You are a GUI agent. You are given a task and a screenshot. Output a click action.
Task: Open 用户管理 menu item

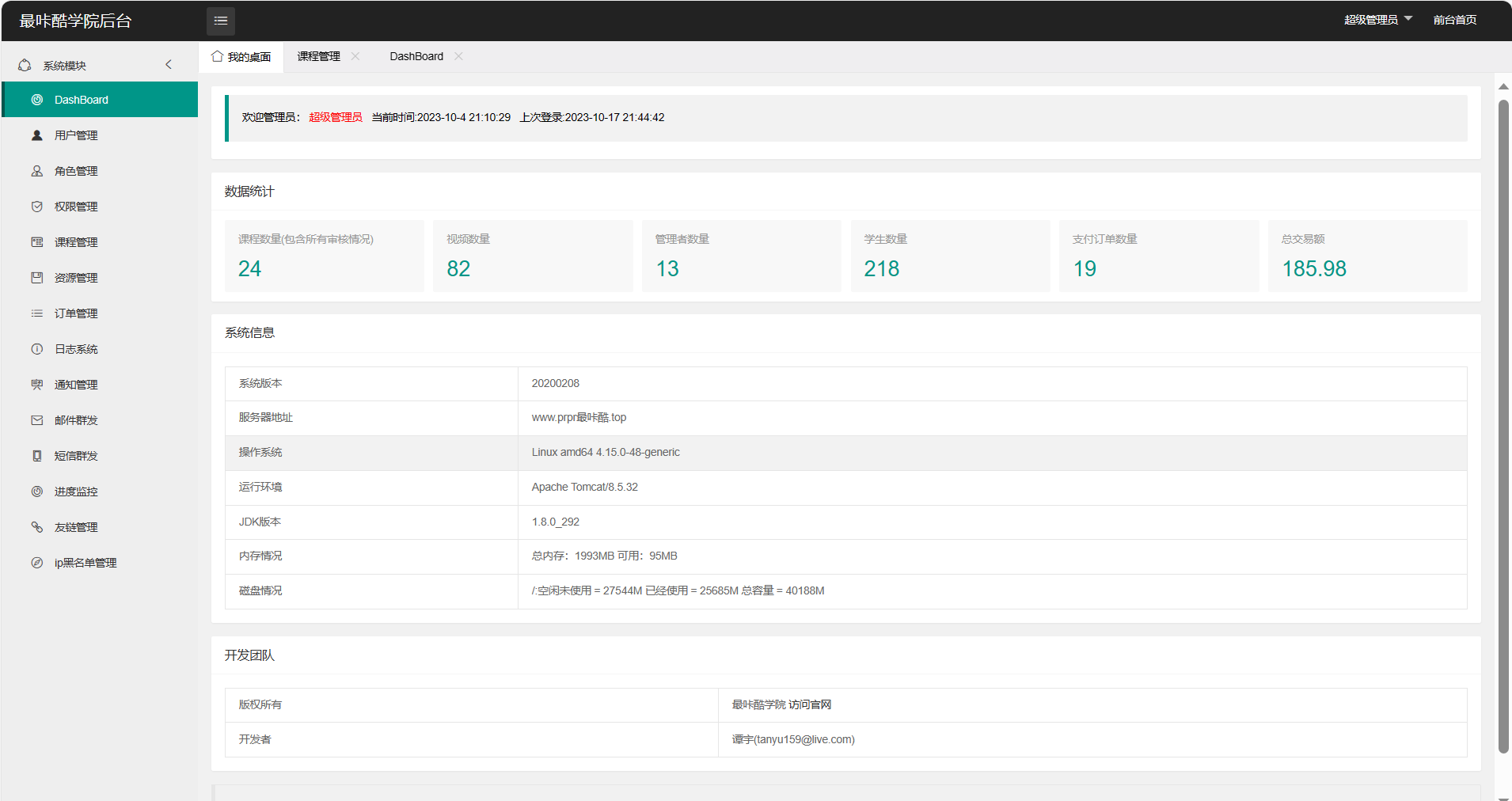coord(100,135)
